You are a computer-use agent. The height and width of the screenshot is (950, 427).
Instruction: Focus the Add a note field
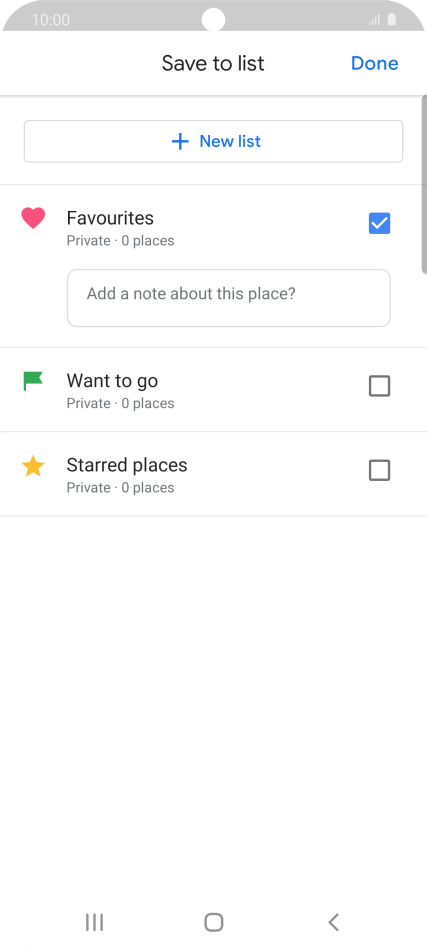[229, 298]
